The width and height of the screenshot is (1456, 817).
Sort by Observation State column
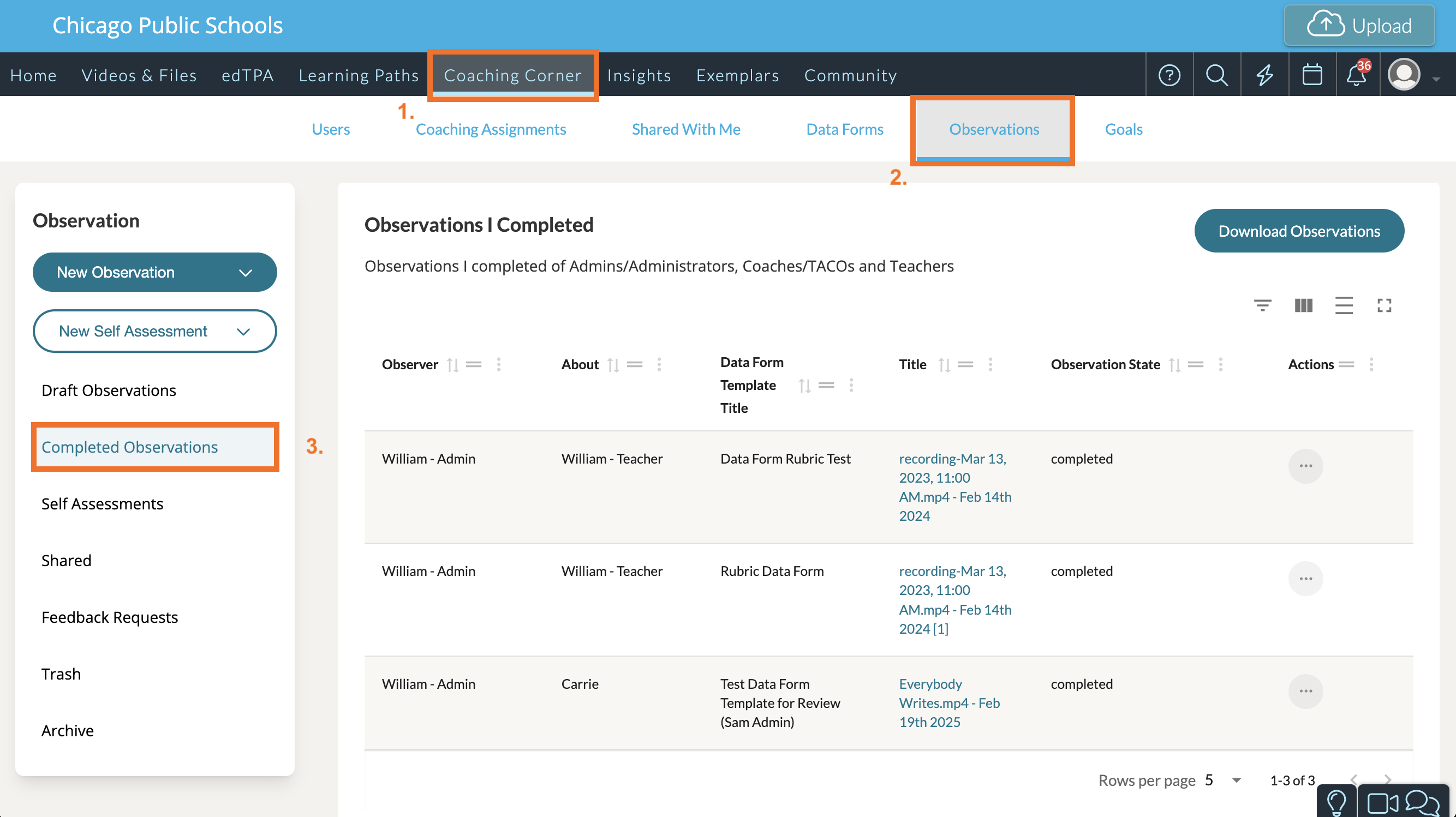click(1174, 365)
